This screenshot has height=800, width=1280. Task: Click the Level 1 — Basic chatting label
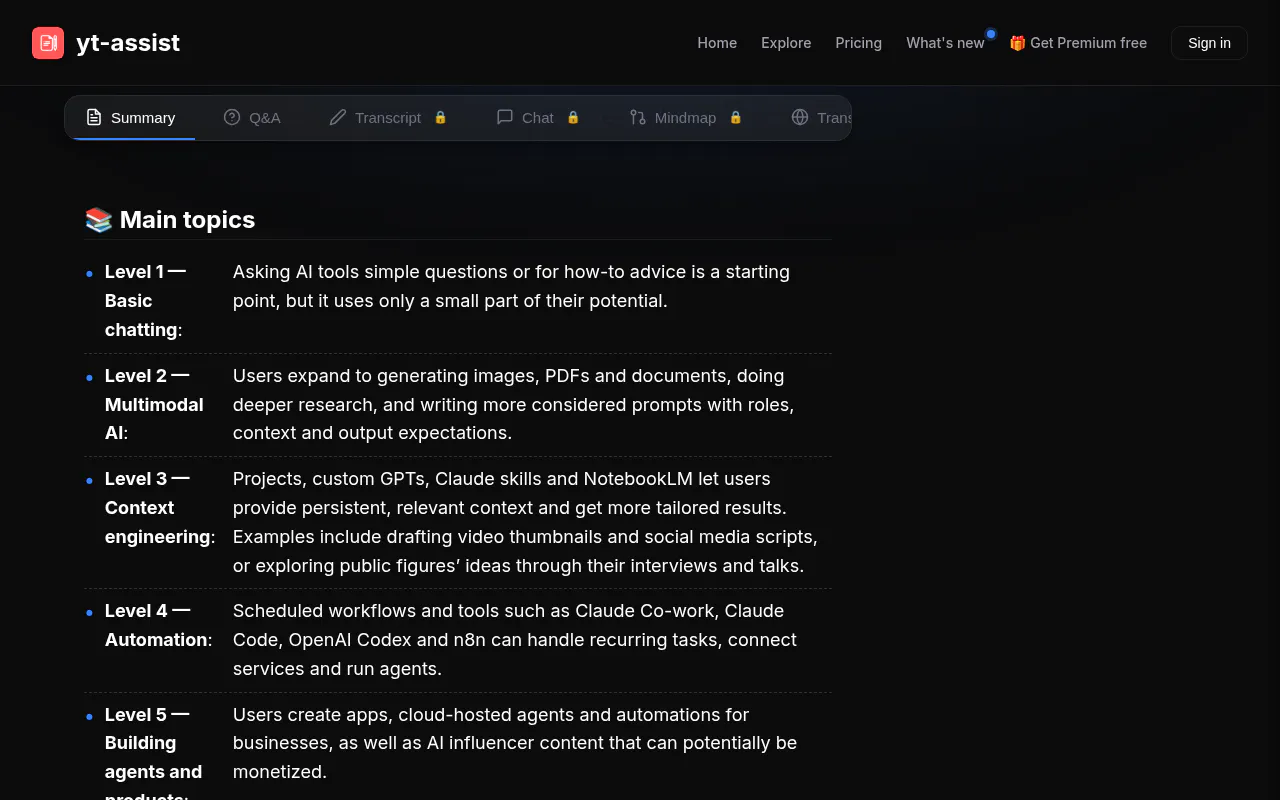[146, 301]
